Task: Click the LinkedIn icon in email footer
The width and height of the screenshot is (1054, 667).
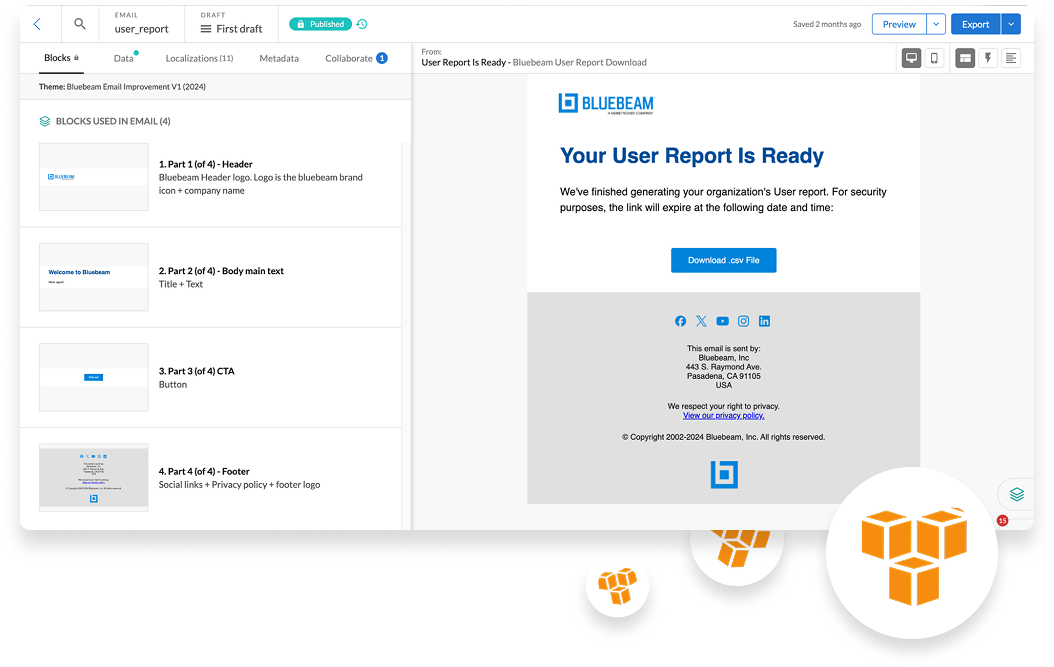Action: click(x=764, y=321)
